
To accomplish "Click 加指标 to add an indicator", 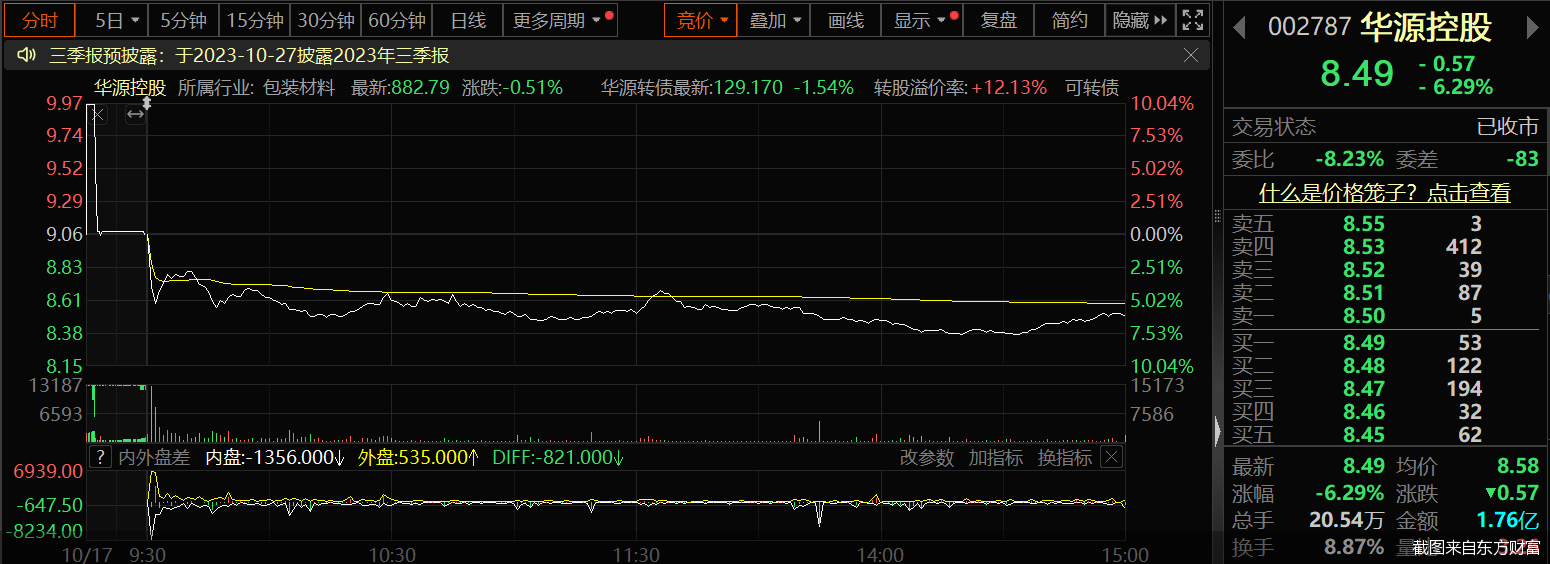I will tap(995, 457).
